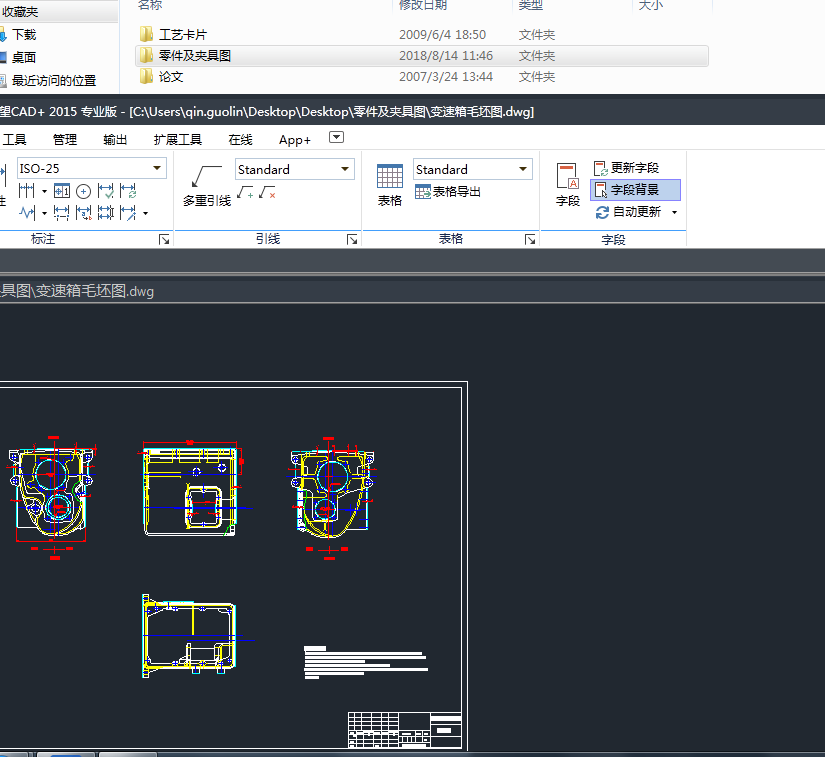This screenshot has height=757, width=825.
Task: Click the center mark circle icon
Action: (x=83, y=191)
